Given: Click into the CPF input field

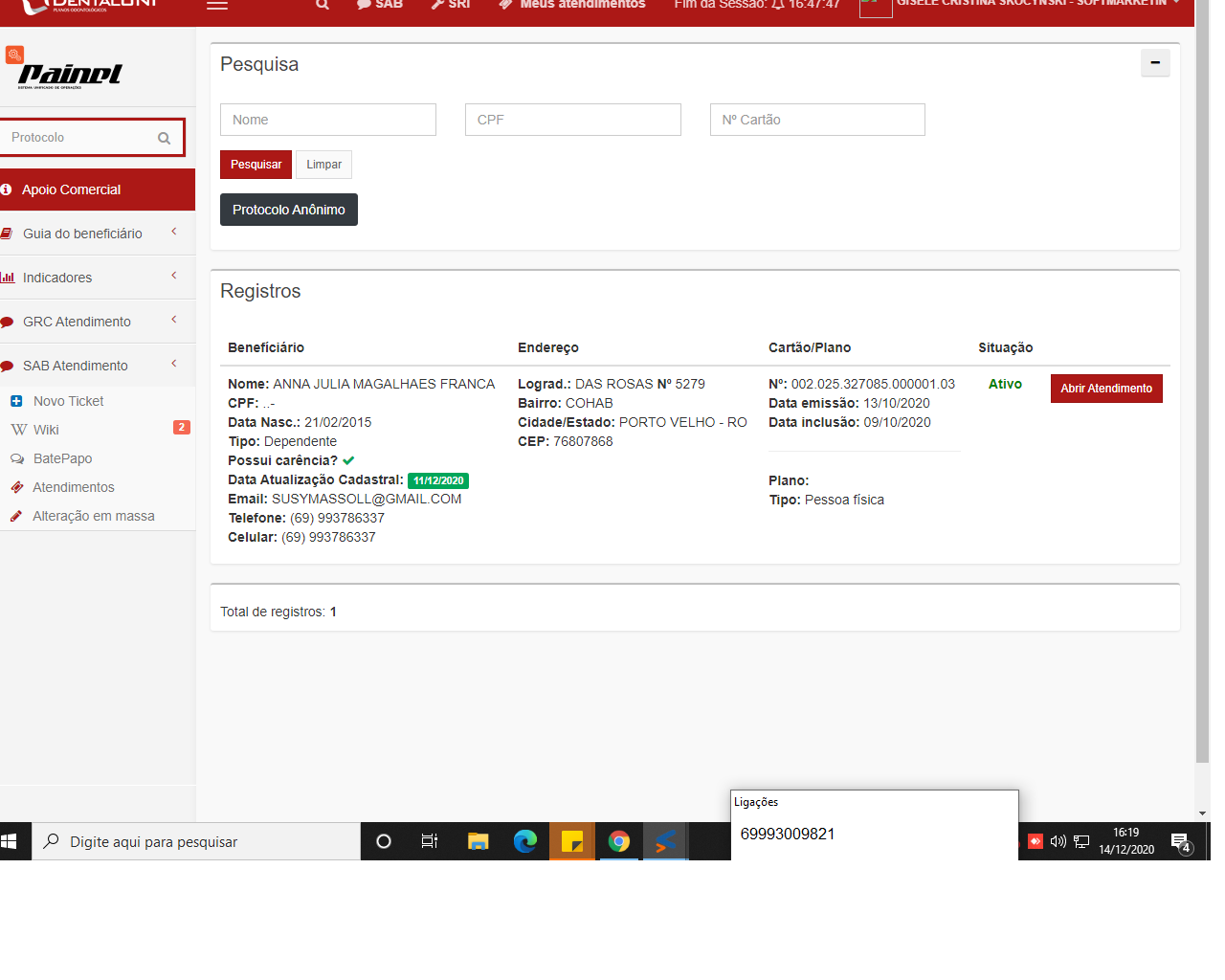Looking at the screenshot, I should 572,120.
